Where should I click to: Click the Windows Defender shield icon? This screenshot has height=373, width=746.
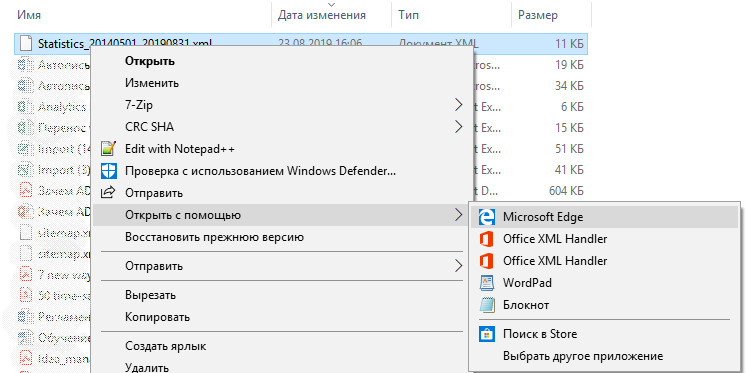(x=109, y=171)
